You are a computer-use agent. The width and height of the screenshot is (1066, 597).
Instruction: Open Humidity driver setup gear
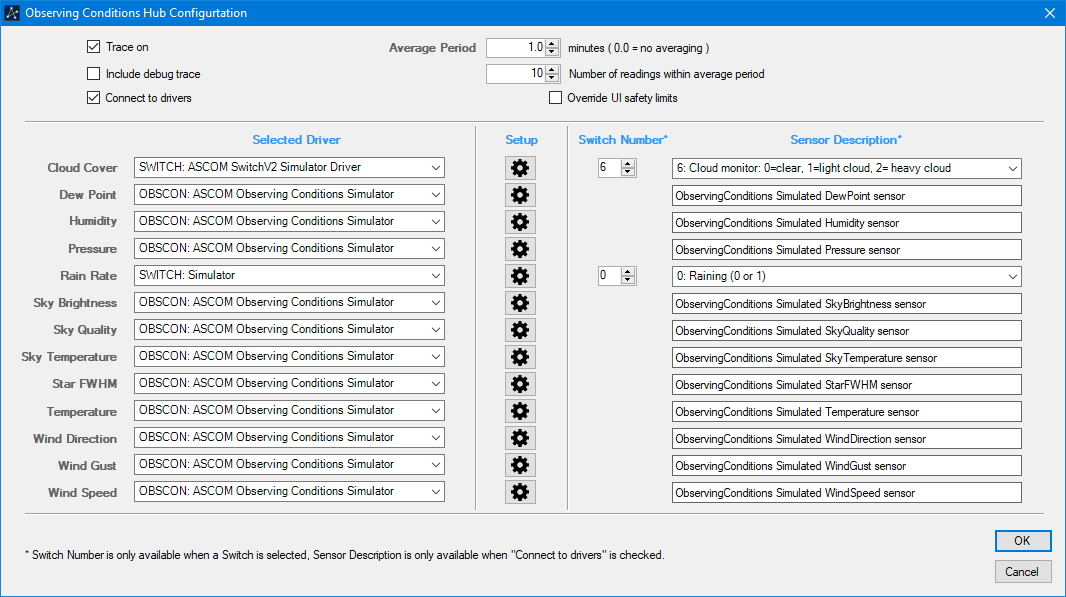(x=520, y=222)
